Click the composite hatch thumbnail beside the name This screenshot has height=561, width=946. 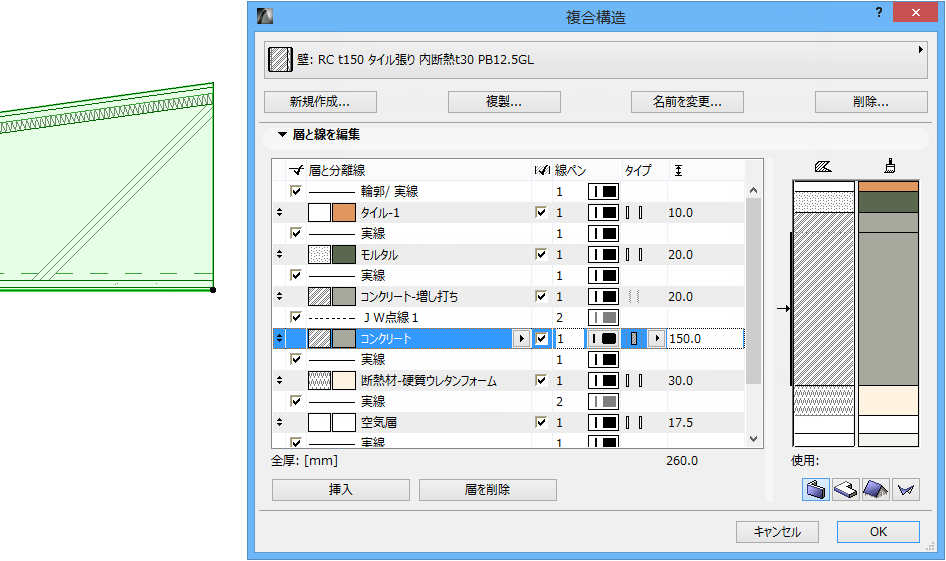(280, 60)
